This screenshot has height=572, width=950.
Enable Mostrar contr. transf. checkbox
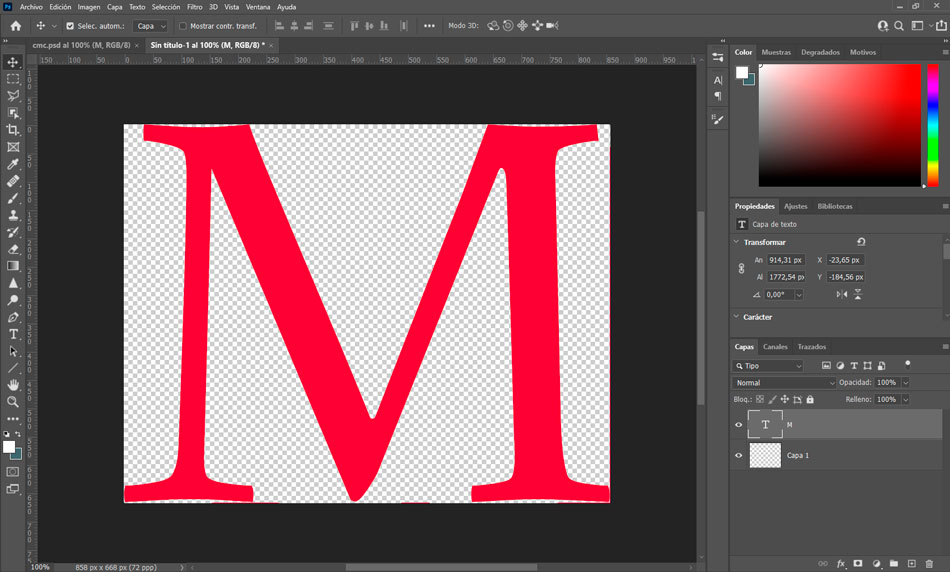click(x=183, y=26)
